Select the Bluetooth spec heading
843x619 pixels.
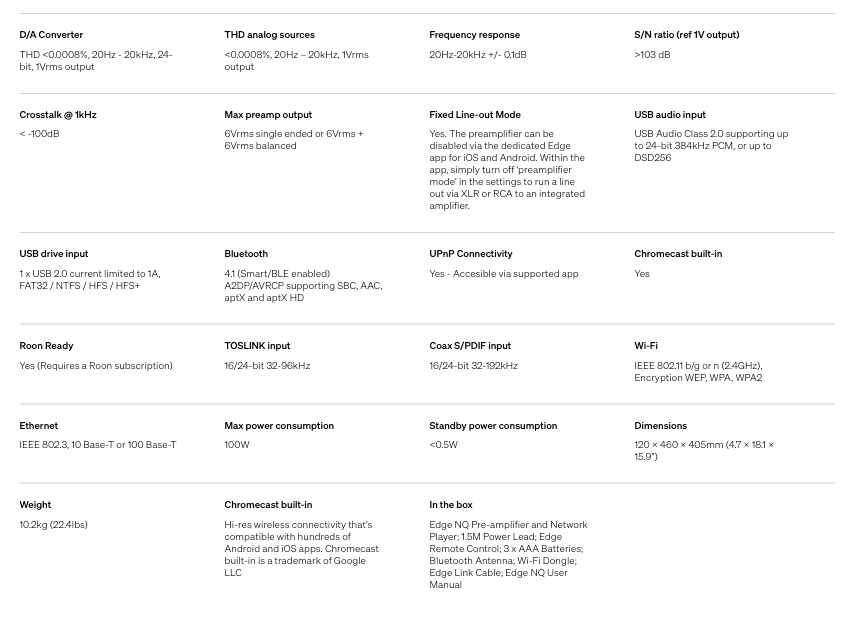[246, 254]
